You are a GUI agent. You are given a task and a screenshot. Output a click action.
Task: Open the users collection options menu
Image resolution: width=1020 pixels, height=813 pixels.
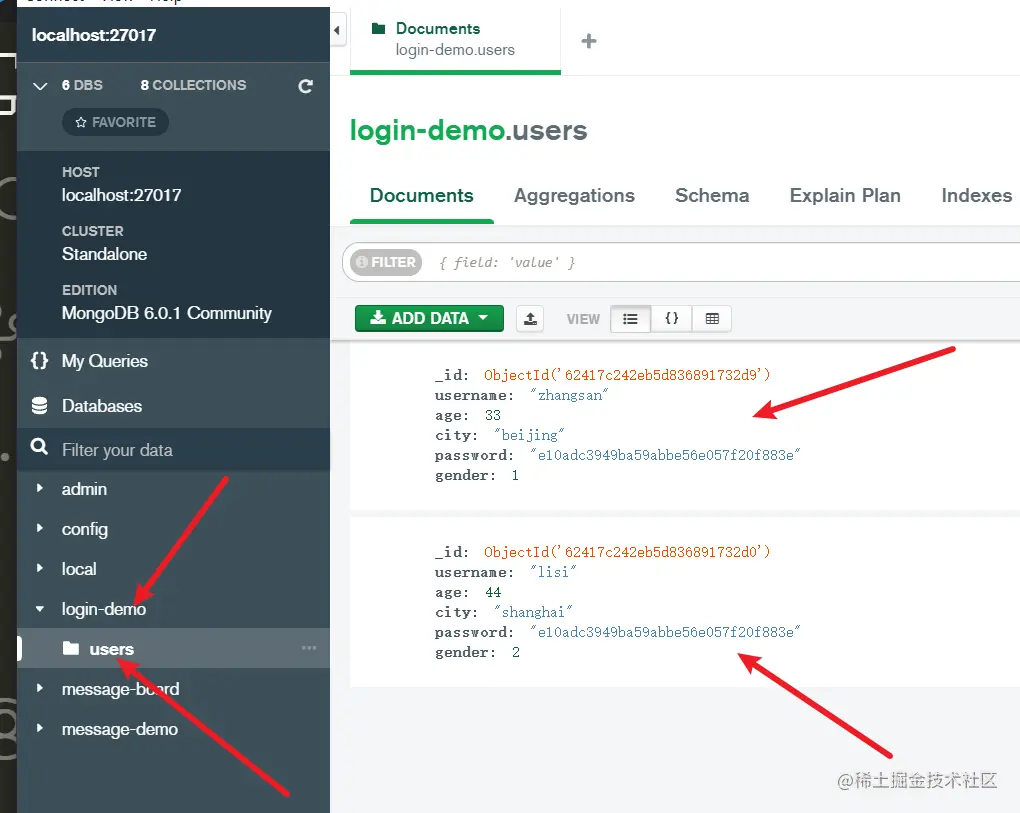click(309, 648)
